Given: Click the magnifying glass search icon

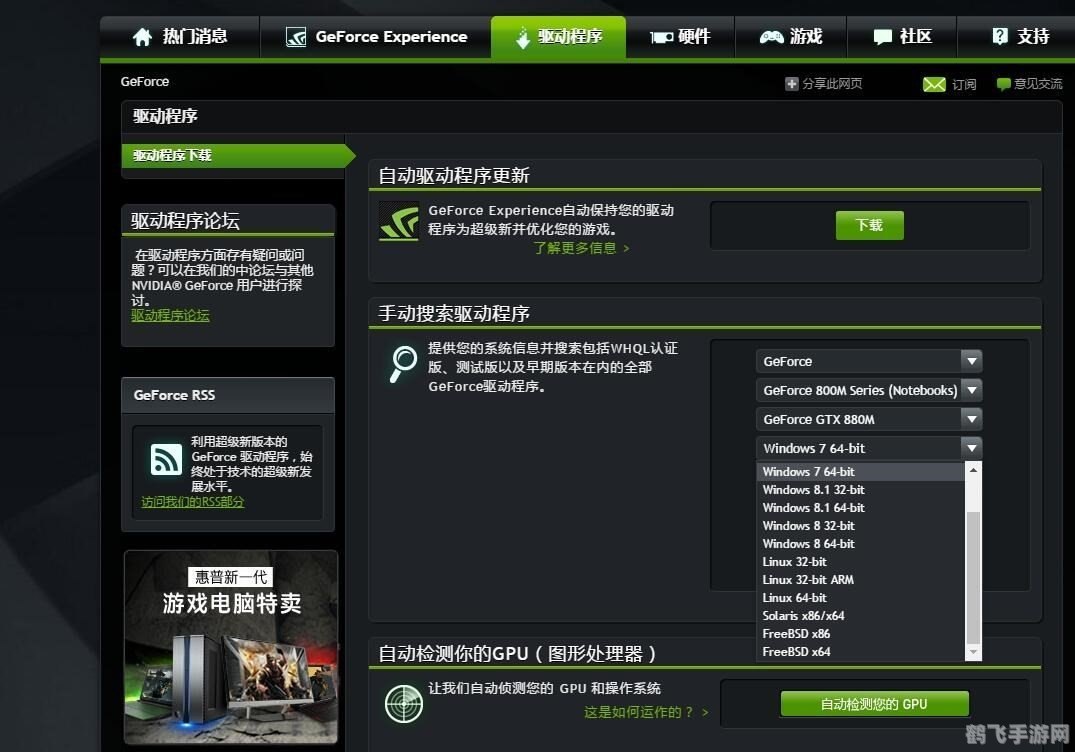Looking at the screenshot, I should [401, 362].
